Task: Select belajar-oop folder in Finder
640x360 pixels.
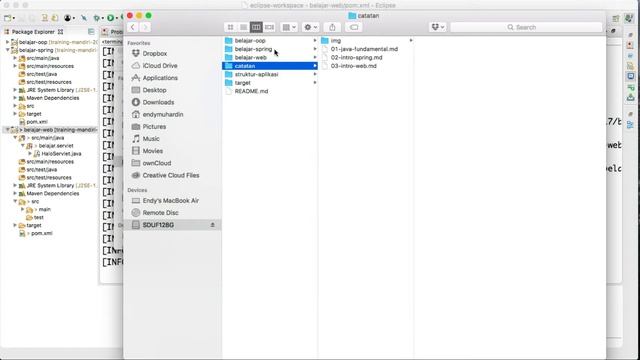Action: 270,40
